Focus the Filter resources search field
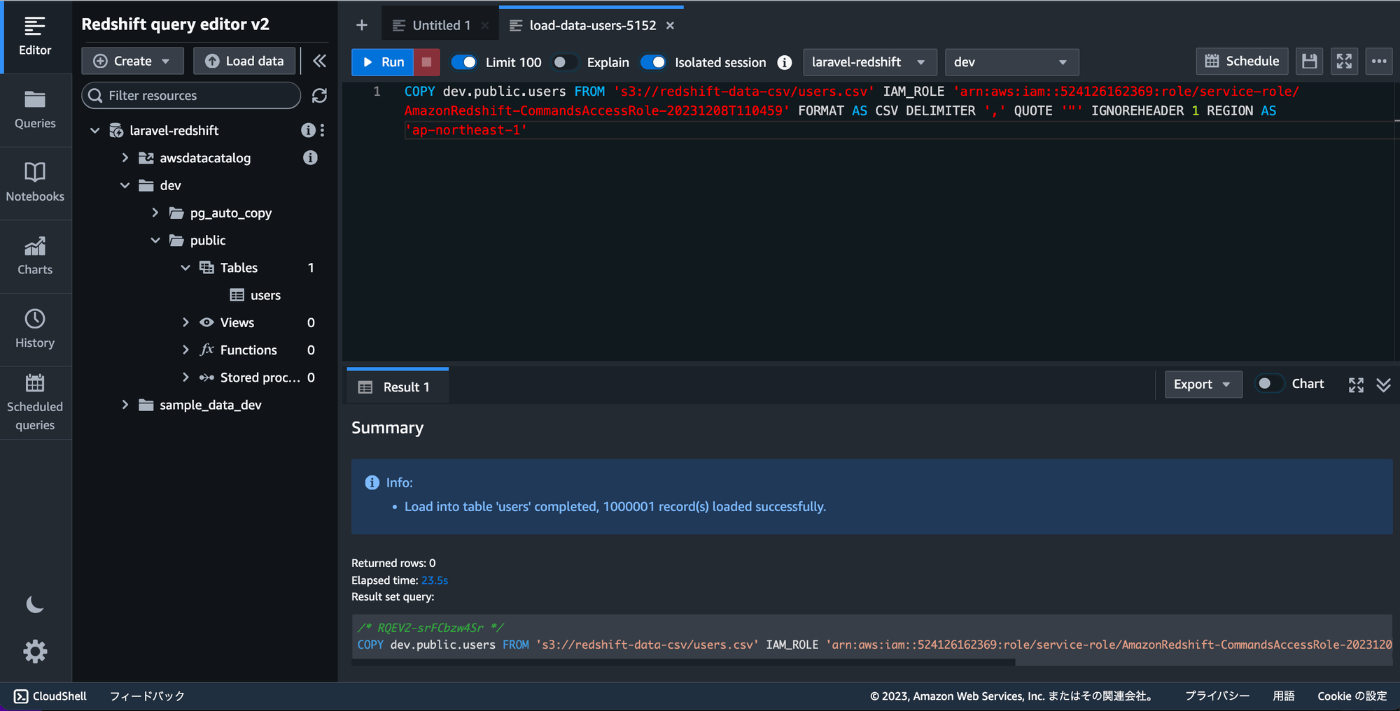The width and height of the screenshot is (1400, 711). [191, 96]
